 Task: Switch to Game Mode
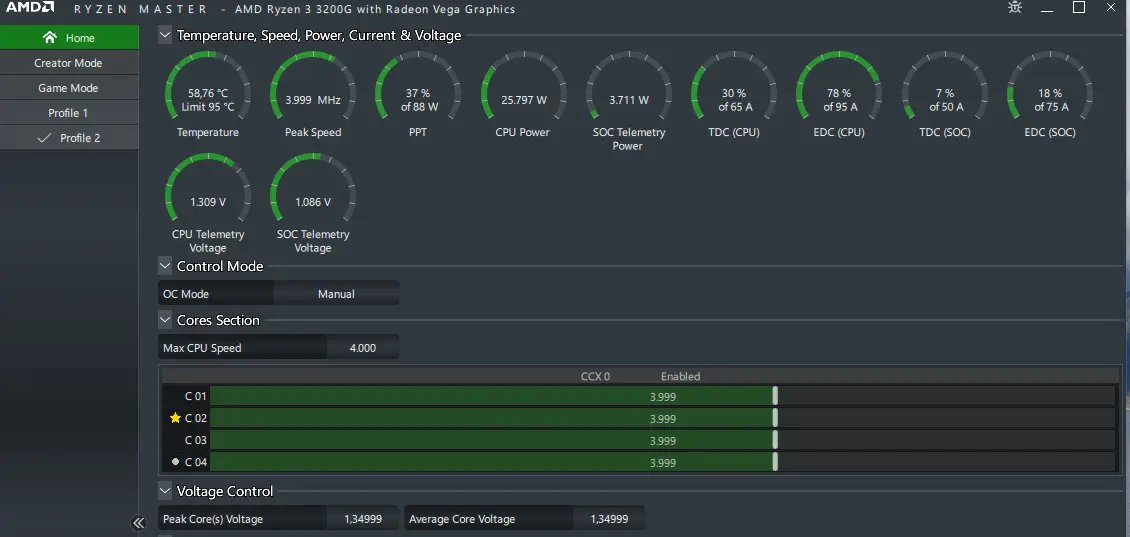pos(69,88)
